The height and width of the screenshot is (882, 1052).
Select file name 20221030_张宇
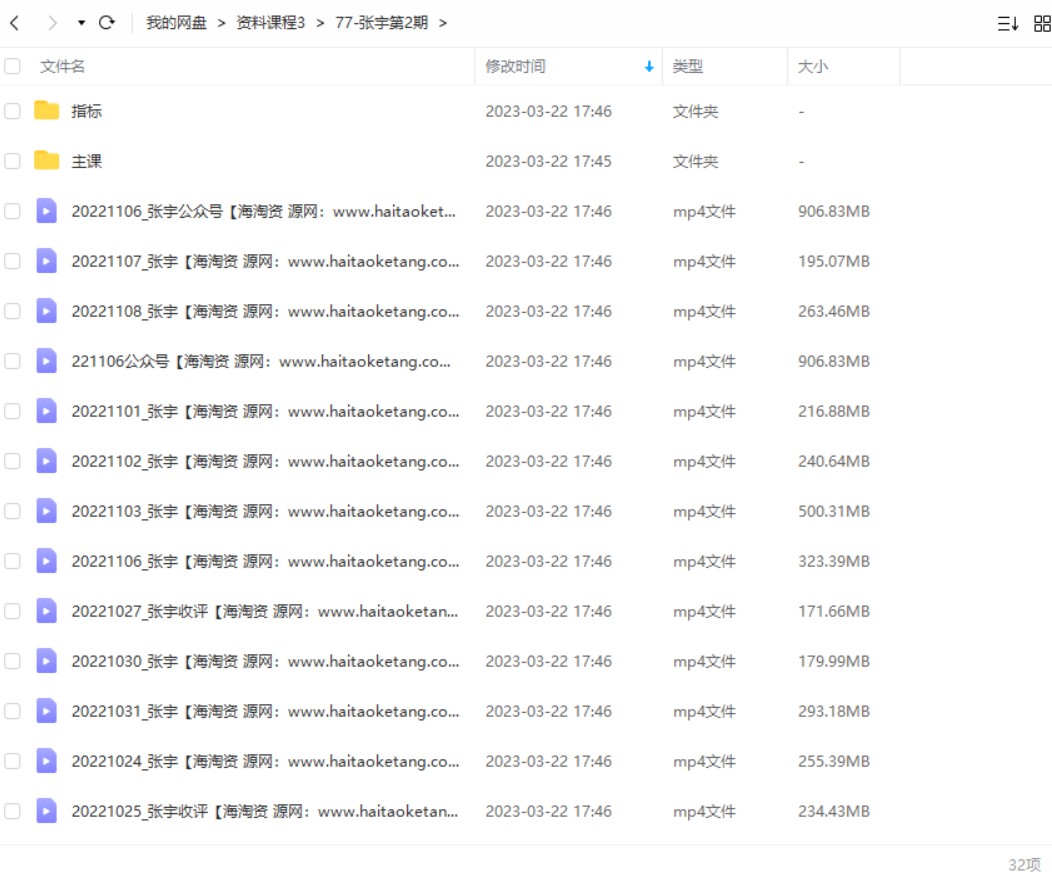click(265, 662)
